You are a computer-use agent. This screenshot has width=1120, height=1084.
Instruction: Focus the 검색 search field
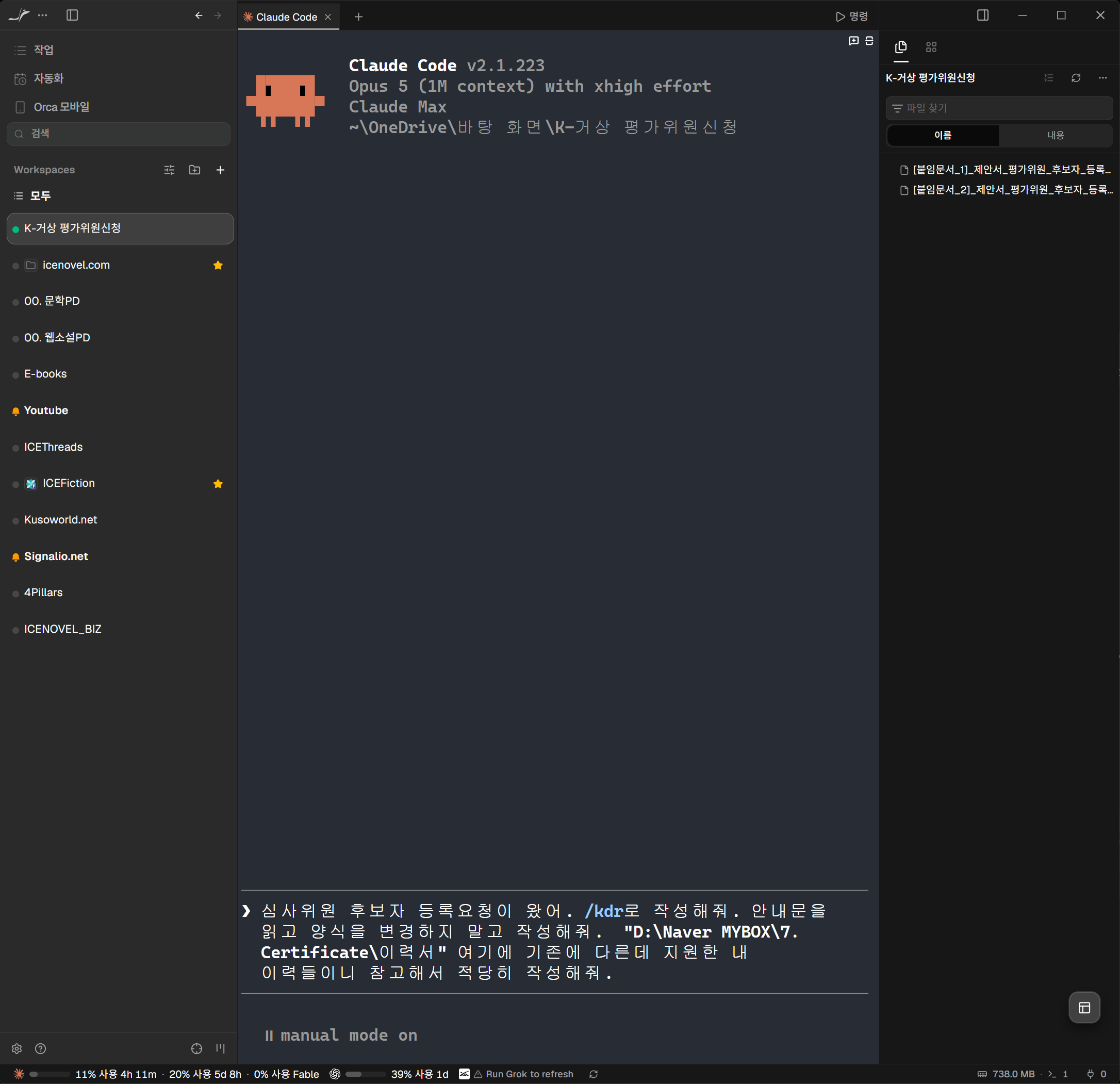118,134
